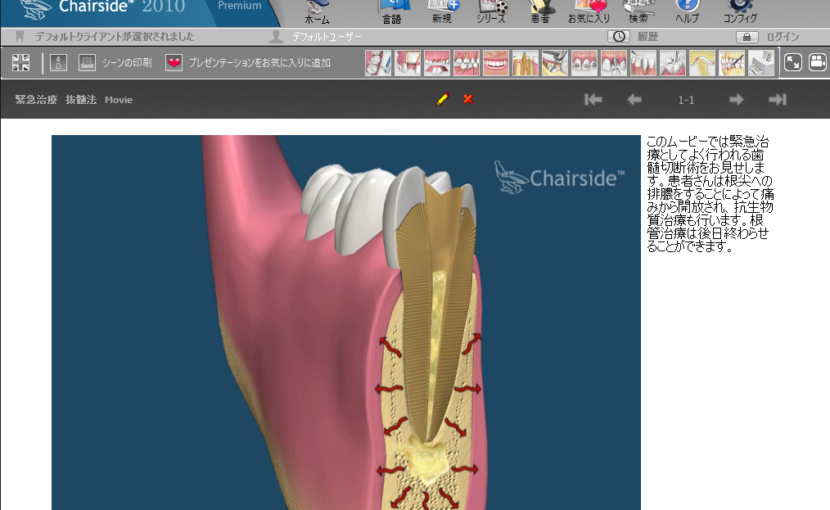Click the 履歴 (History) label
This screenshot has width=830, height=510.
pos(648,37)
